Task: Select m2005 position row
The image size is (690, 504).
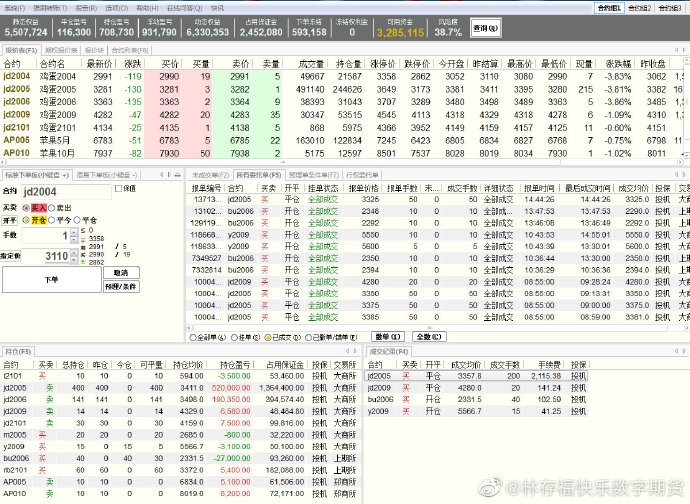Action: pos(180,435)
